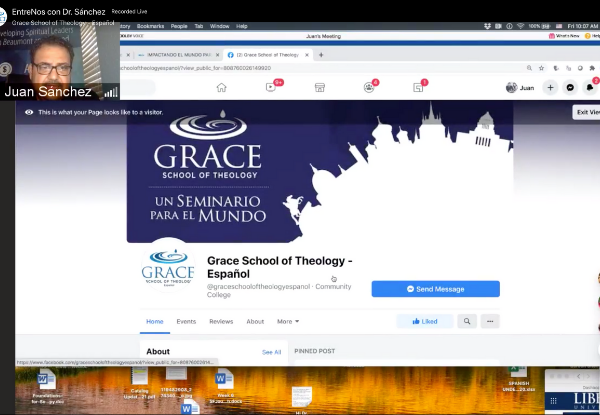The width and height of the screenshot is (600, 415).
Task: Click the Grace cover photo banner
Action: pyautogui.click(x=320, y=171)
